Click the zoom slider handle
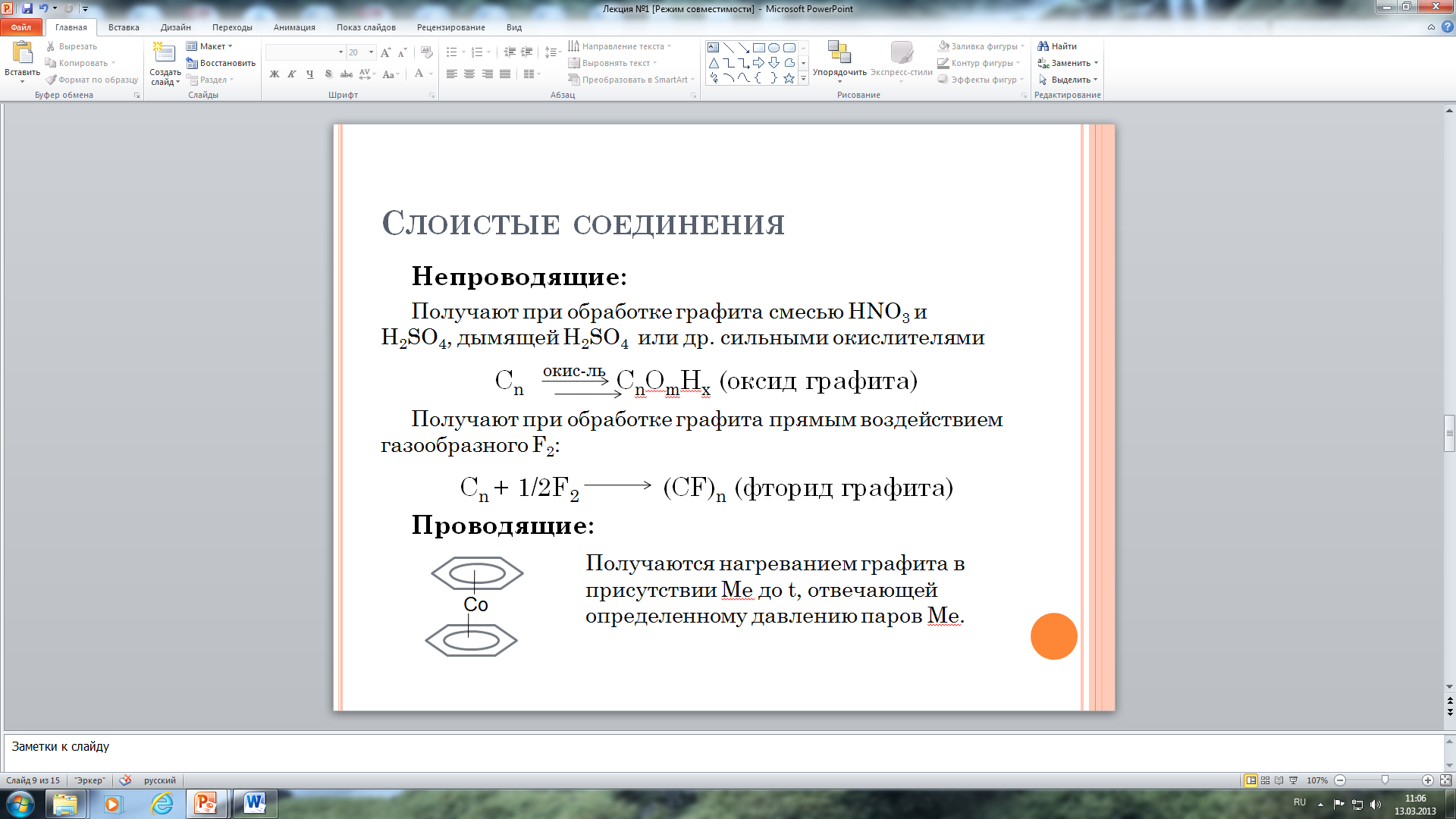The height and width of the screenshot is (819, 1456). coord(1385,780)
